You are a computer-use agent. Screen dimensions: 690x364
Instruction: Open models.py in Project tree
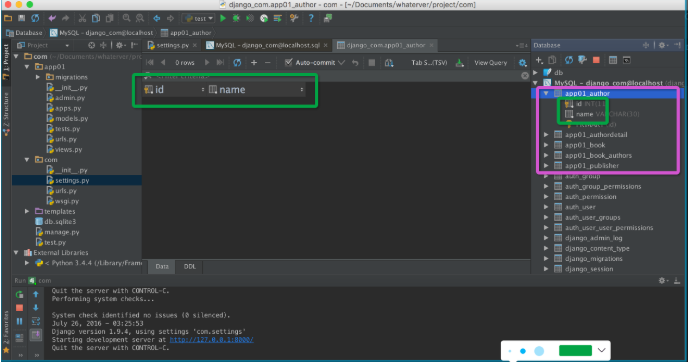(71, 119)
